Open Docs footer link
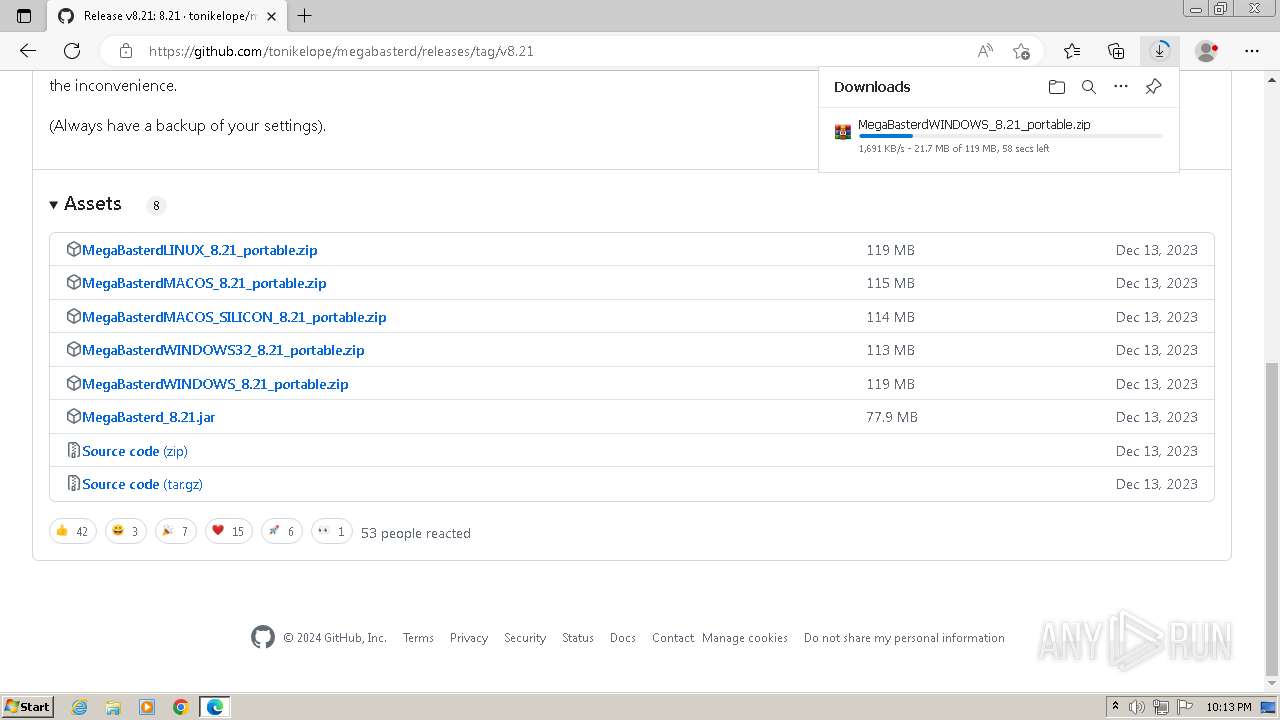1280x720 pixels. 623,638
